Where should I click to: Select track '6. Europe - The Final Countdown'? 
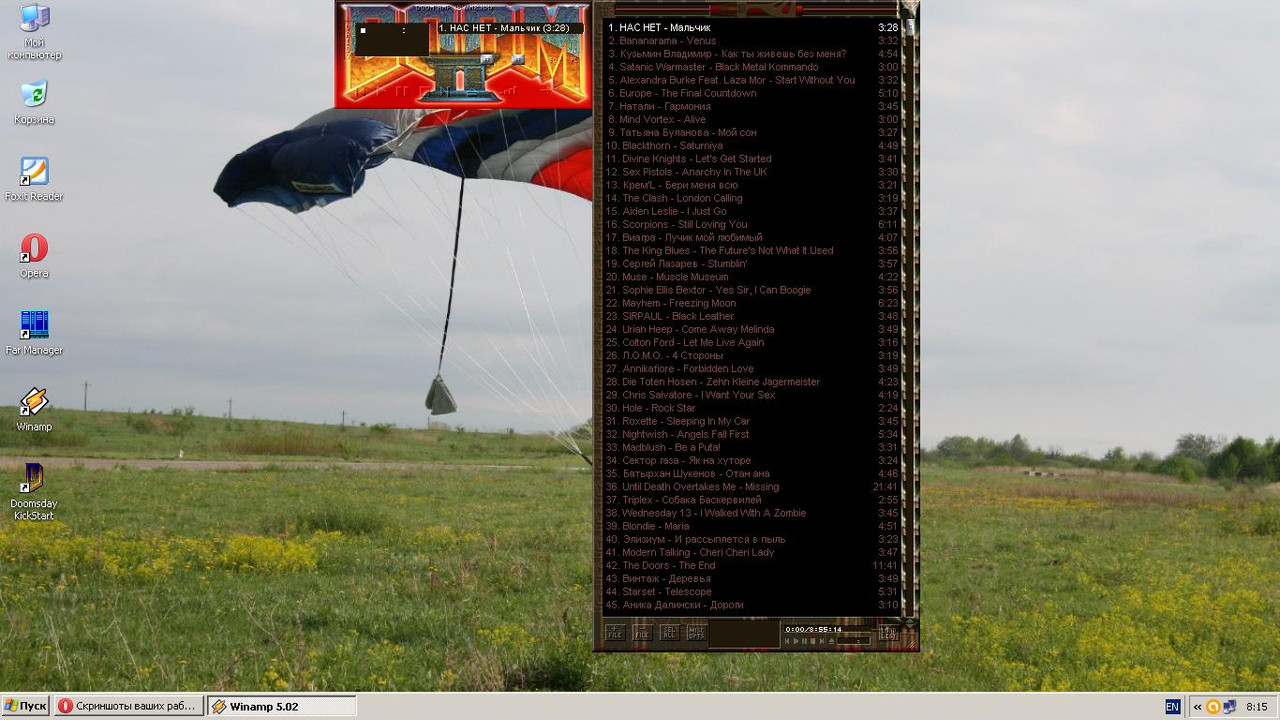[752, 93]
